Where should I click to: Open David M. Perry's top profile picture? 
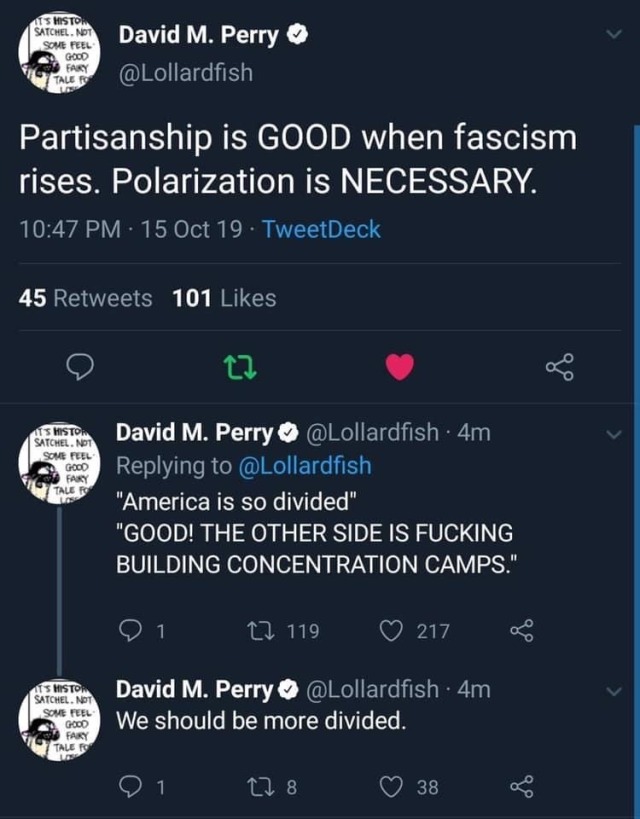pos(57,55)
